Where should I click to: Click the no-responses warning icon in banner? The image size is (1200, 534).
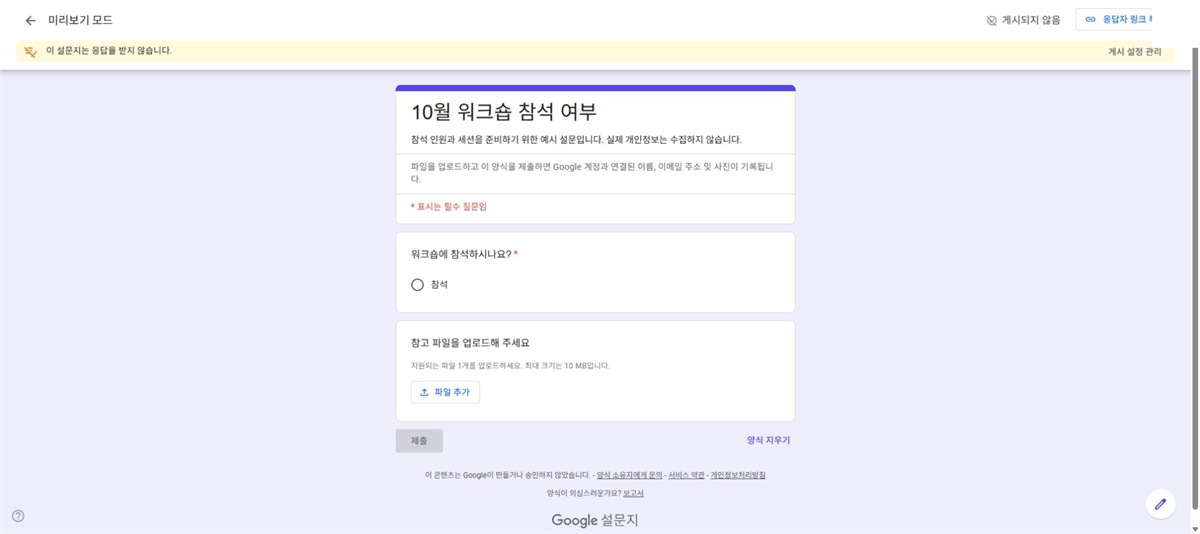click(x=31, y=51)
